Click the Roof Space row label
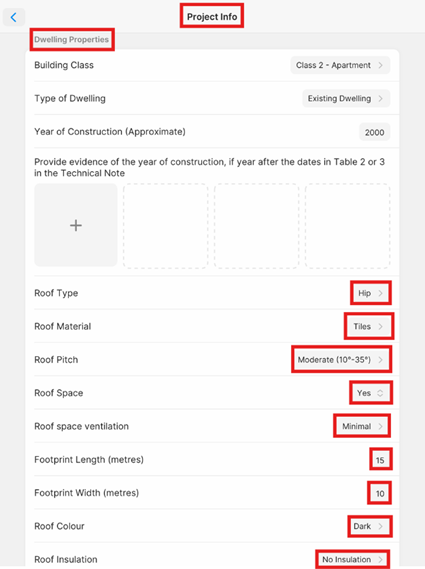The height and width of the screenshot is (569, 425). tap(59, 393)
